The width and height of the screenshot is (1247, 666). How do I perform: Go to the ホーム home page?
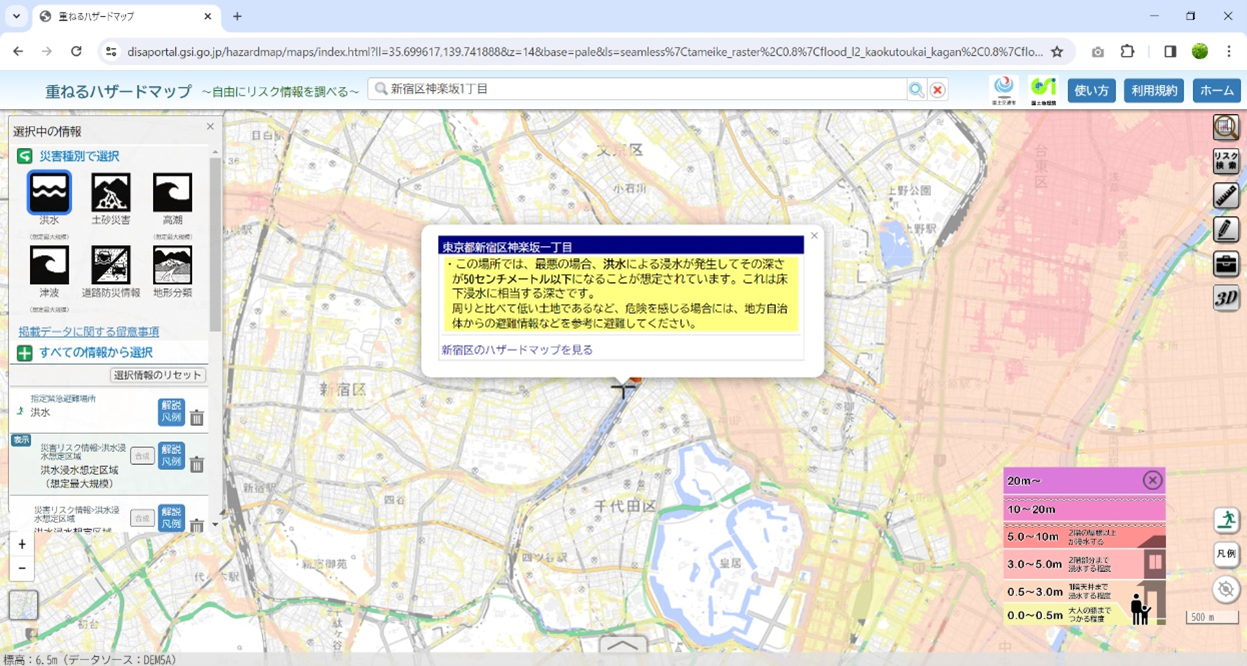coord(1216,90)
